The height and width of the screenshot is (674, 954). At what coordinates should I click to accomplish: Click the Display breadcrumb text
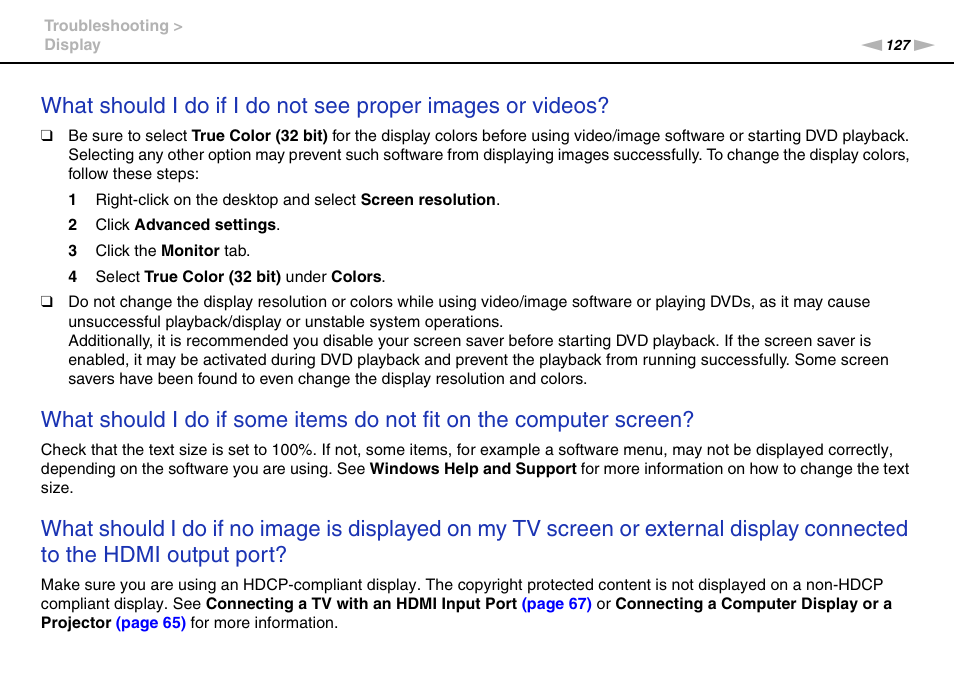pyautogui.click(x=72, y=45)
